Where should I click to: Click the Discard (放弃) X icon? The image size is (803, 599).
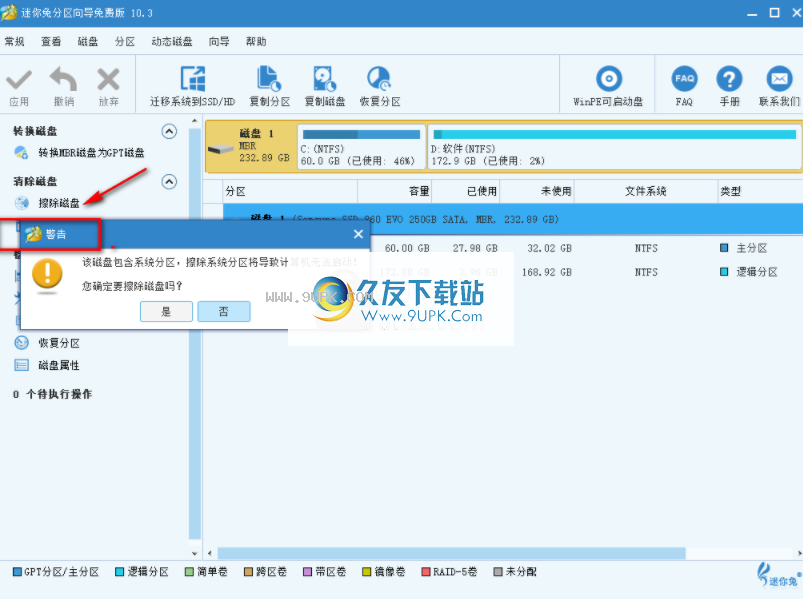click(x=109, y=80)
